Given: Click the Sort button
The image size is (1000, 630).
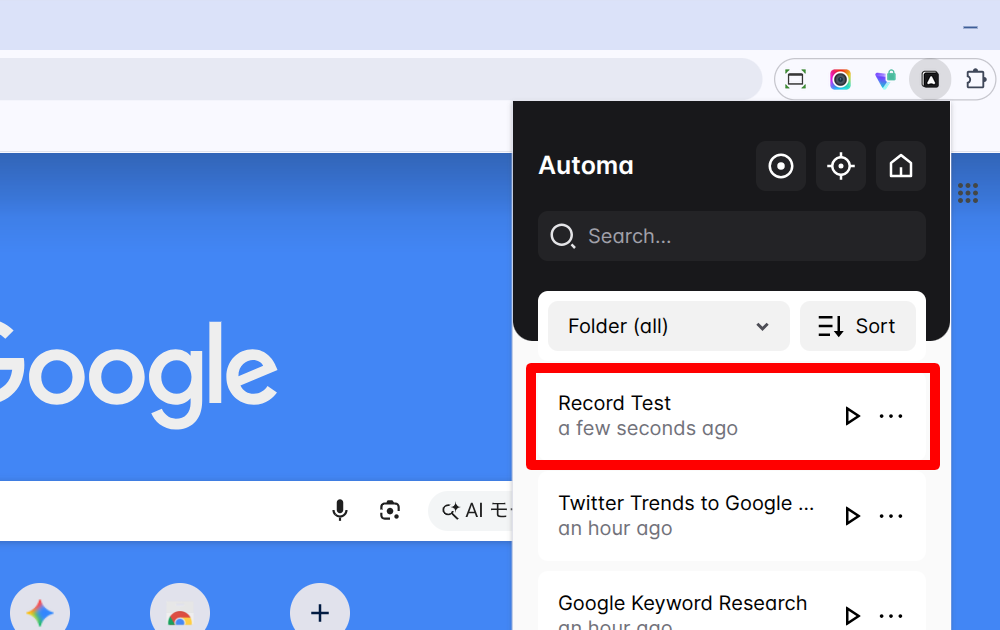Looking at the screenshot, I should [x=858, y=326].
